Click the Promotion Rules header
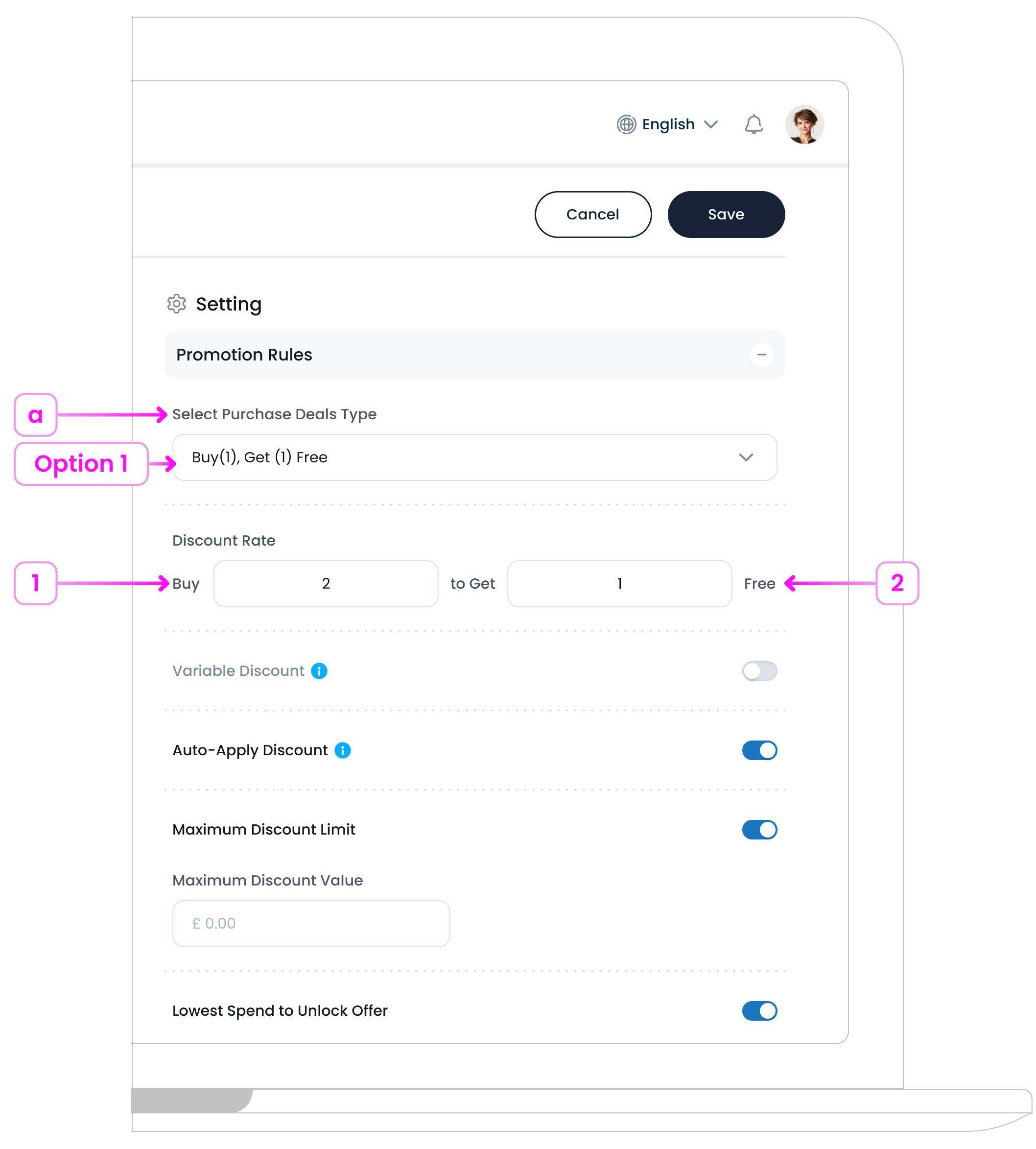This screenshot has height=1149, width=1036. pyautogui.click(x=244, y=355)
